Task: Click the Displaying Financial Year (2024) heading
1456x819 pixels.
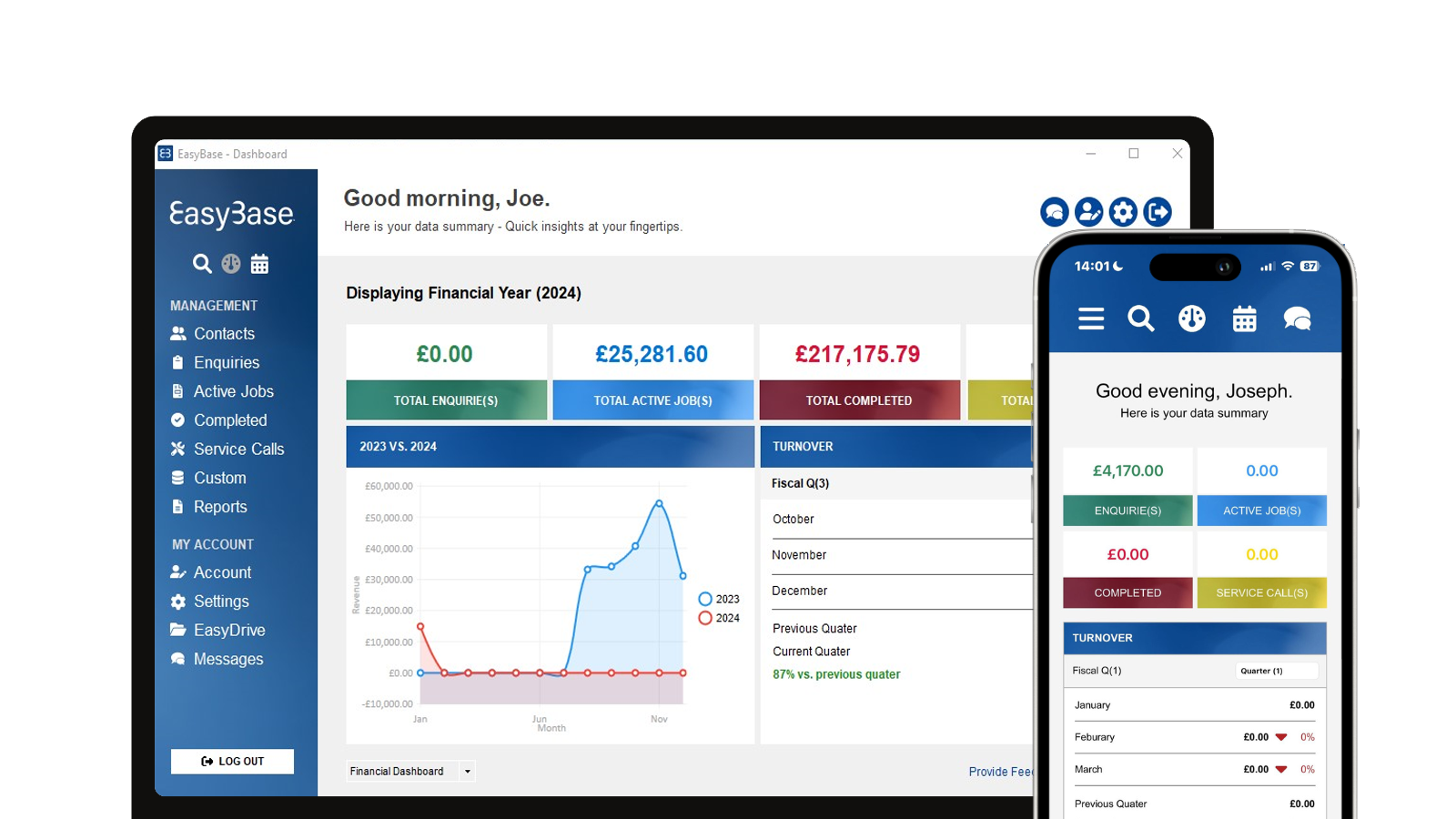Action: [x=463, y=293]
